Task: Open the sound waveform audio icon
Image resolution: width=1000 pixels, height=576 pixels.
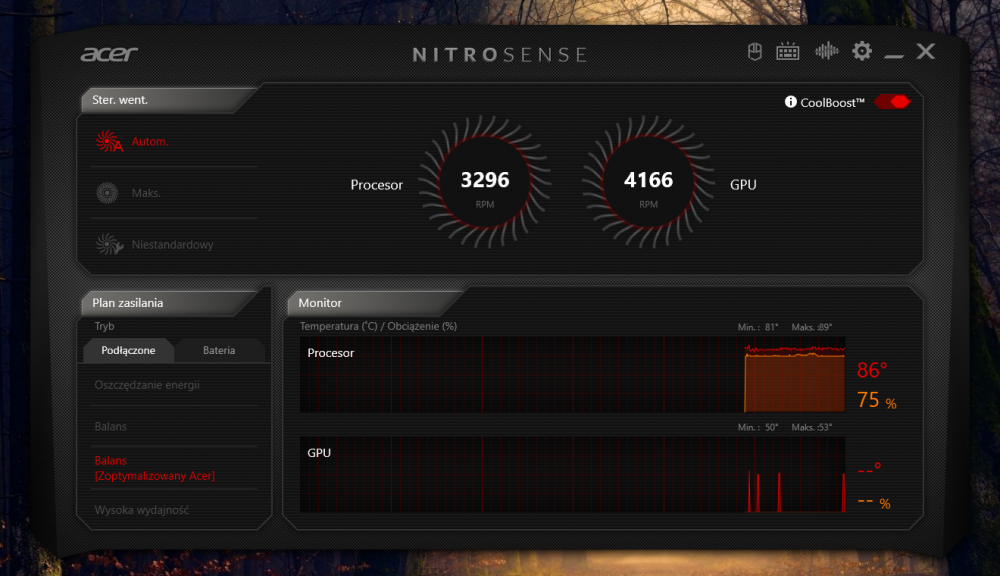Action: (826, 51)
